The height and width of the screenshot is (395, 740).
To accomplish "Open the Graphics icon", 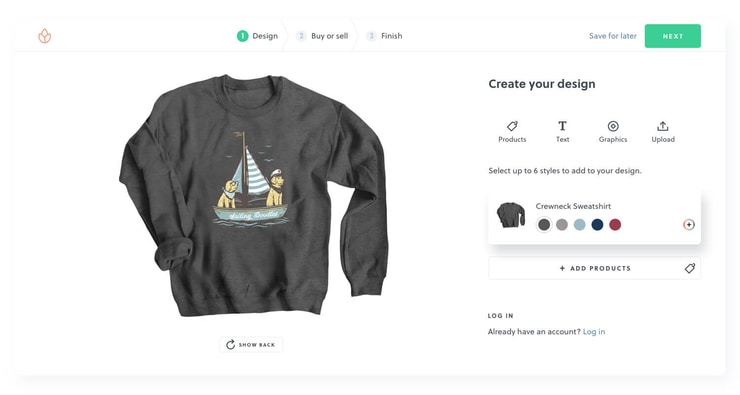I will (613, 126).
